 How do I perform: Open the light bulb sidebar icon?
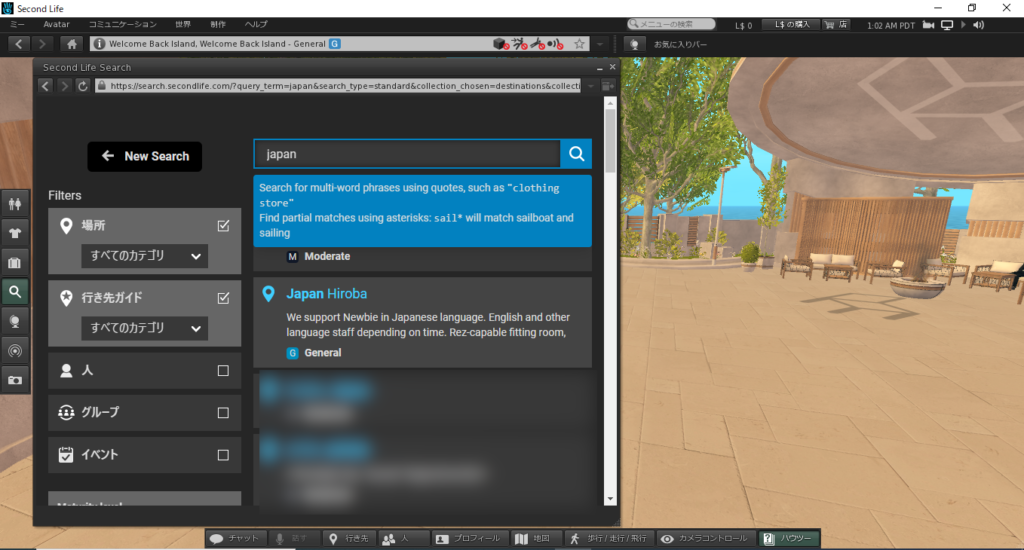click(14, 321)
